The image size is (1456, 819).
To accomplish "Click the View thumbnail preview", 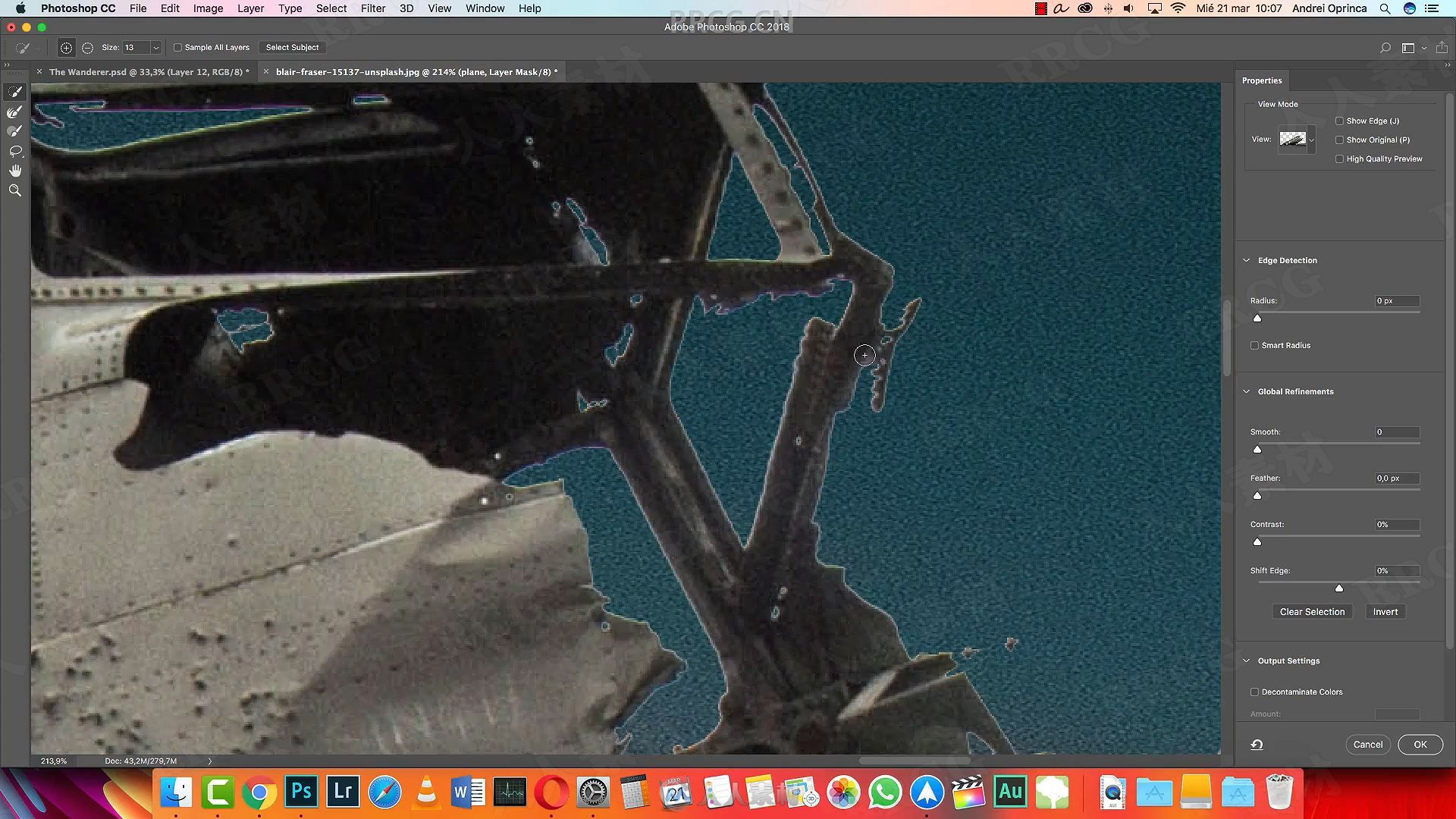I will (1291, 139).
